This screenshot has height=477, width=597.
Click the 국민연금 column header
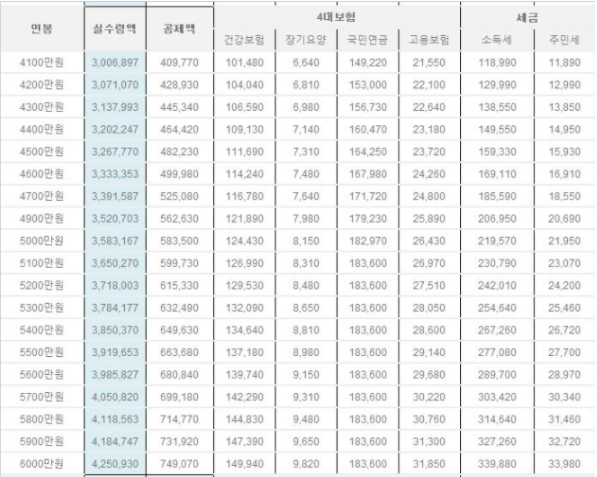coord(367,40)
